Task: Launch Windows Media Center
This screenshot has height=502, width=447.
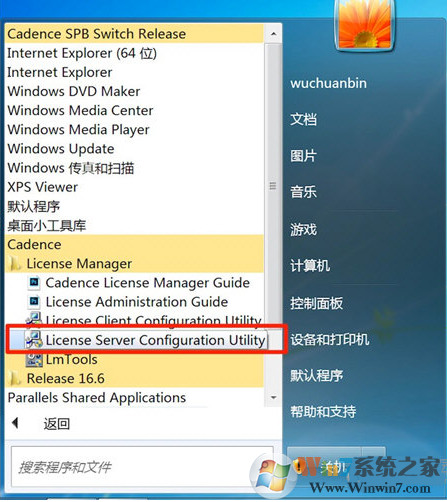Action: click(80, 110)
